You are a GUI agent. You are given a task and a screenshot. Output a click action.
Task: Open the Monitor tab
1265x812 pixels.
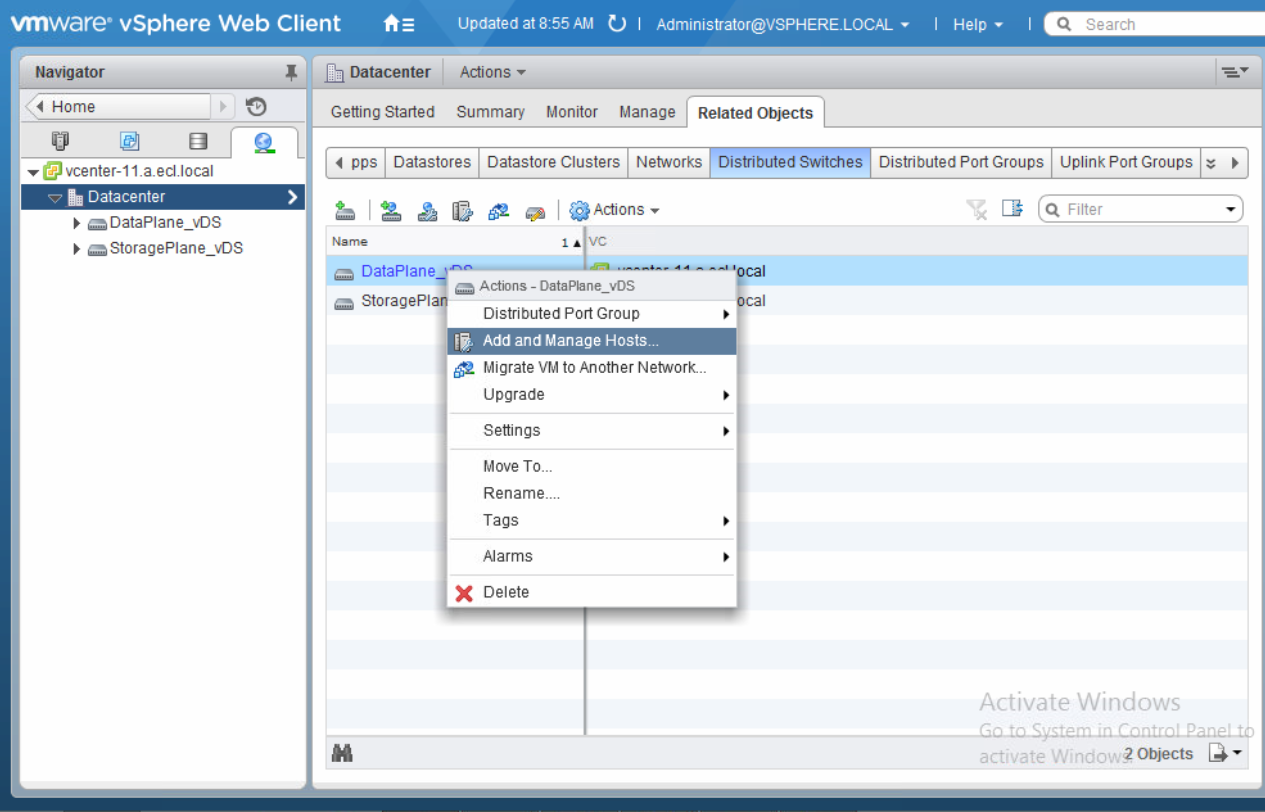click(x=571, y=112)
